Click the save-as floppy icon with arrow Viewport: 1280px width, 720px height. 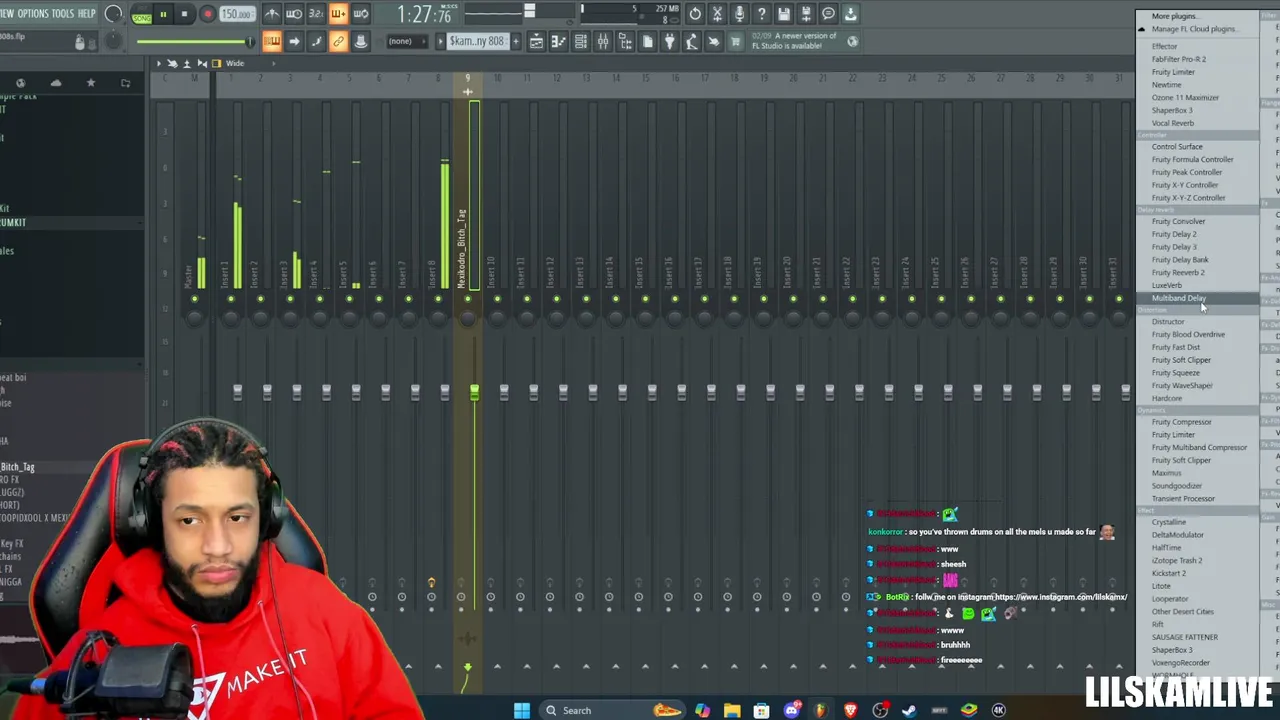(806, 14)
